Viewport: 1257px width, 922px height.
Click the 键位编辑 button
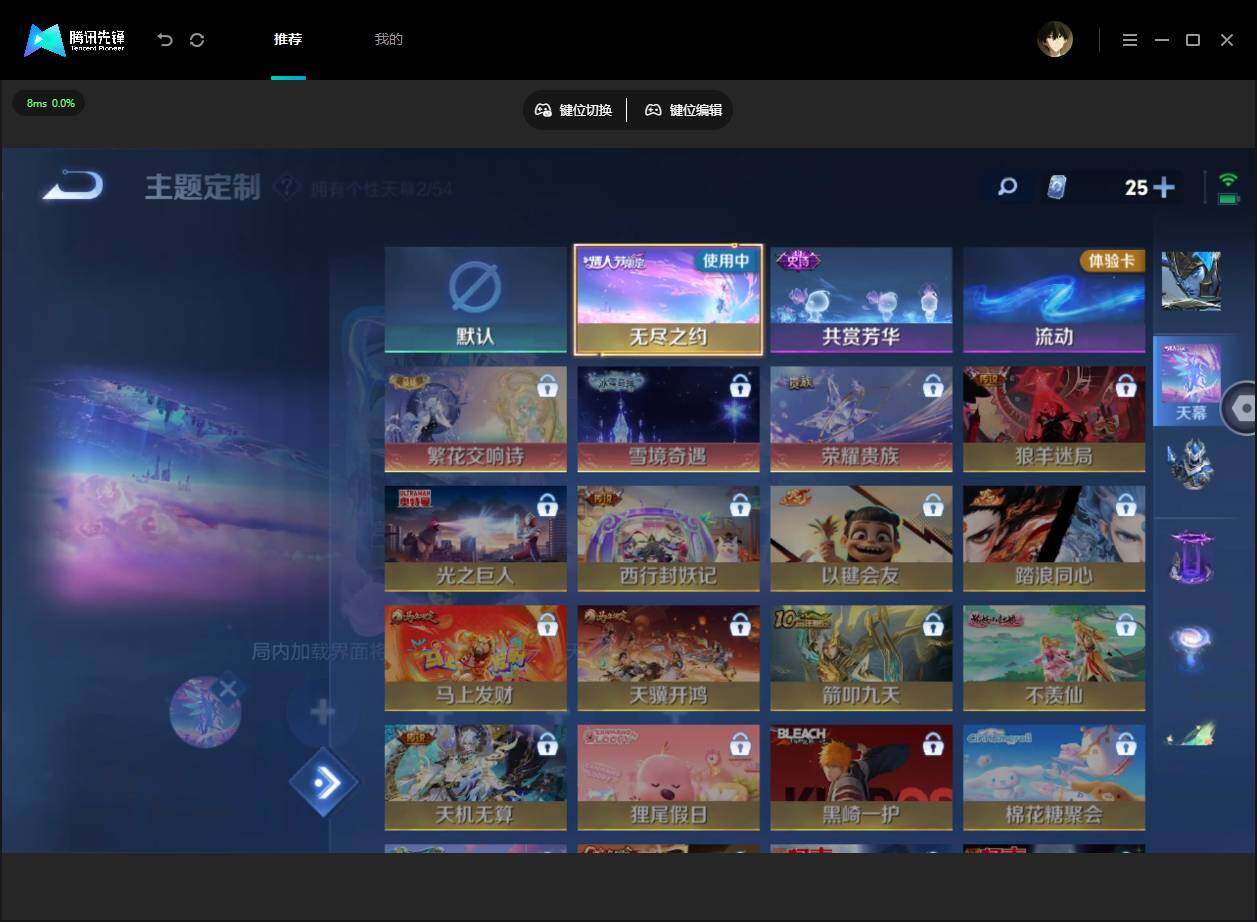(684, 110)
